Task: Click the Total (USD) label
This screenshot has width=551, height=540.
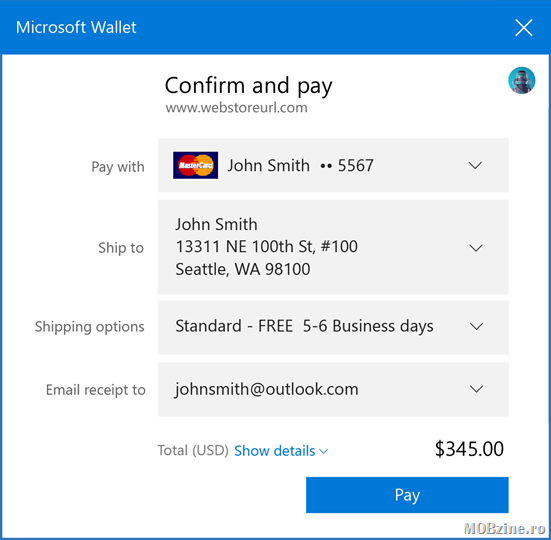Action: point(193,450)
